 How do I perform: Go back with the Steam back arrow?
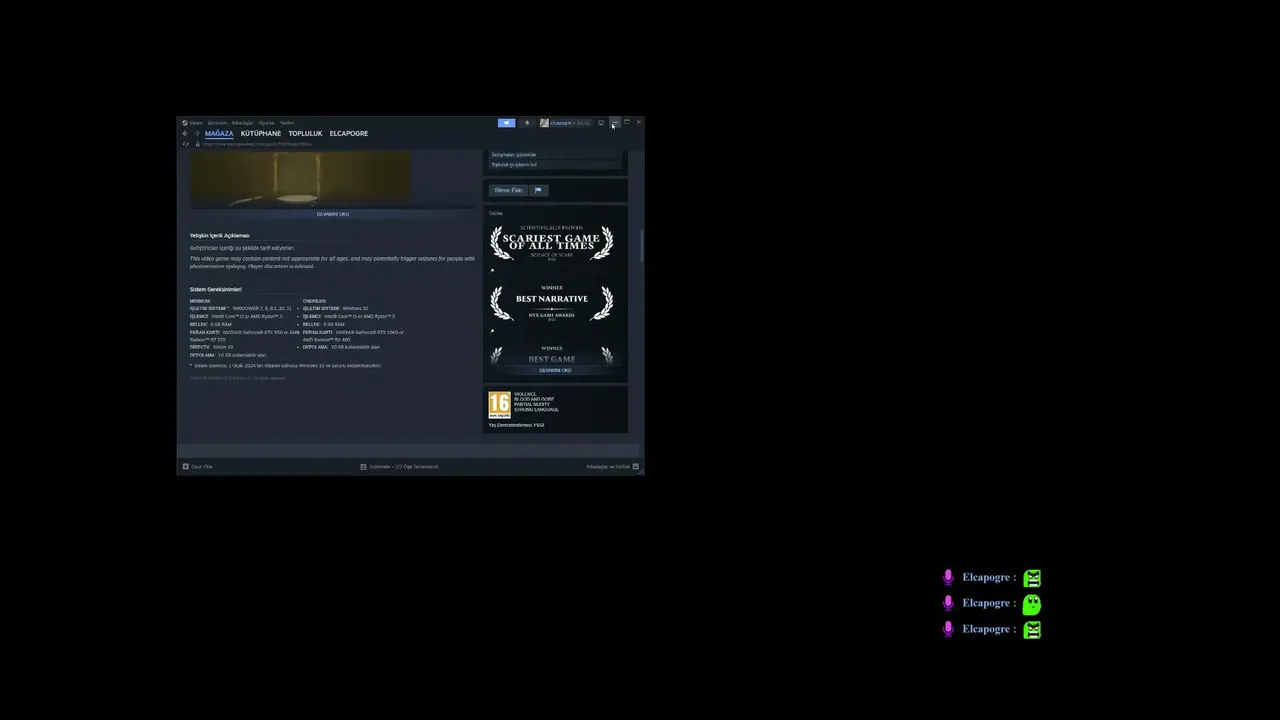pyautogui.click(x=185, y=133)
